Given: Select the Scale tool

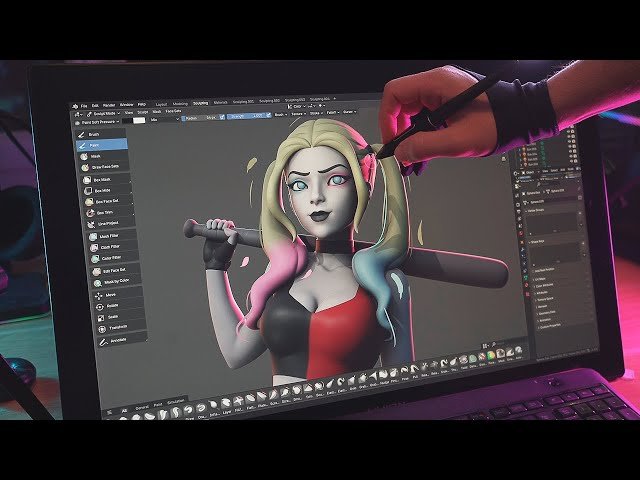Looking at the screenshot, I should (x=120, y=317).
